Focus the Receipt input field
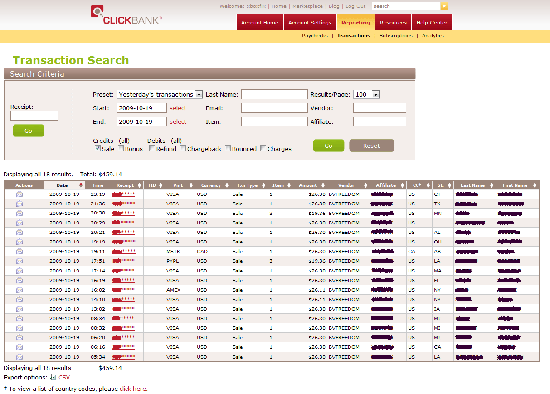Image resolution: width=550 pixels, height=394 pixels. click(x=34, y=116)
